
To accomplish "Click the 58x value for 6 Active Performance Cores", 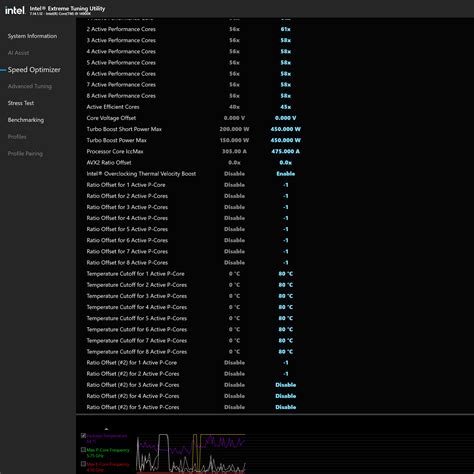I will (x=285, y=74).
